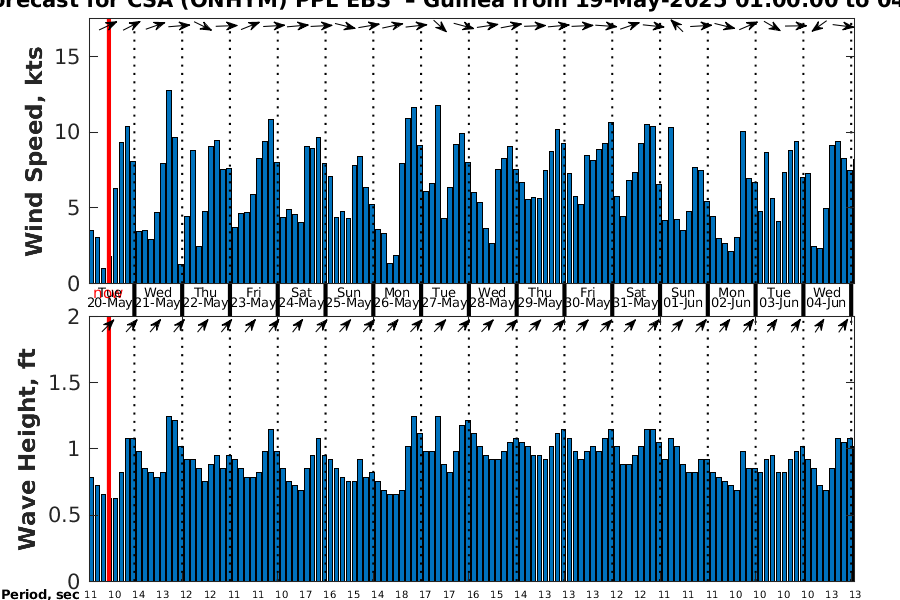This screenshot has height=600, width=900.
Task: Click the 2 tick on Wave Height axis
Action: (x=74, y=316)
